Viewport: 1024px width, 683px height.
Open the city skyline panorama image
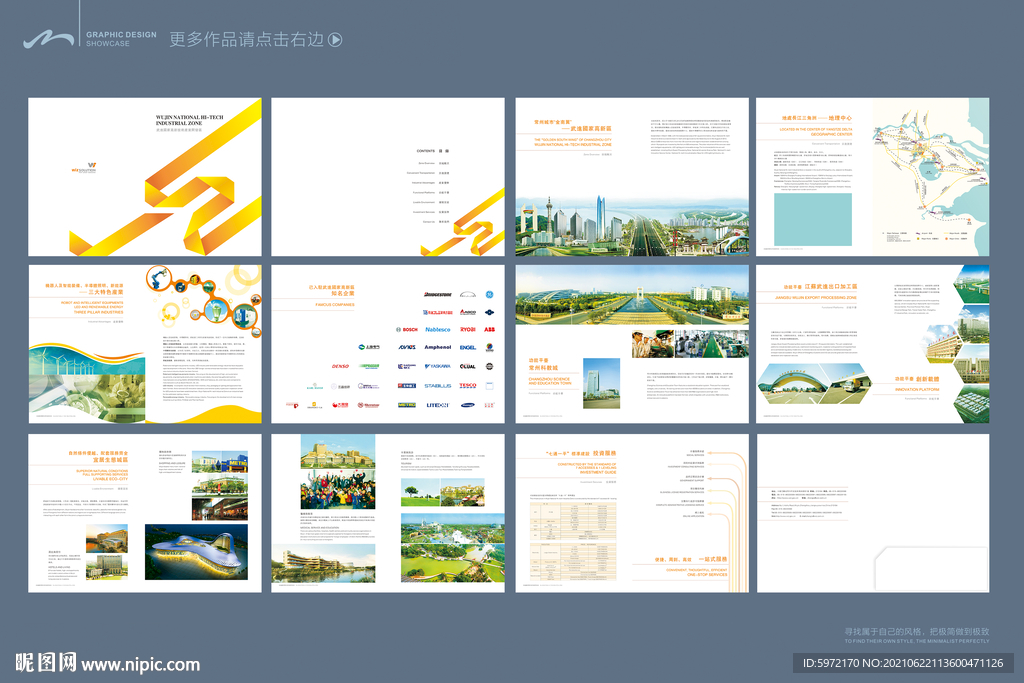point(632,227)
